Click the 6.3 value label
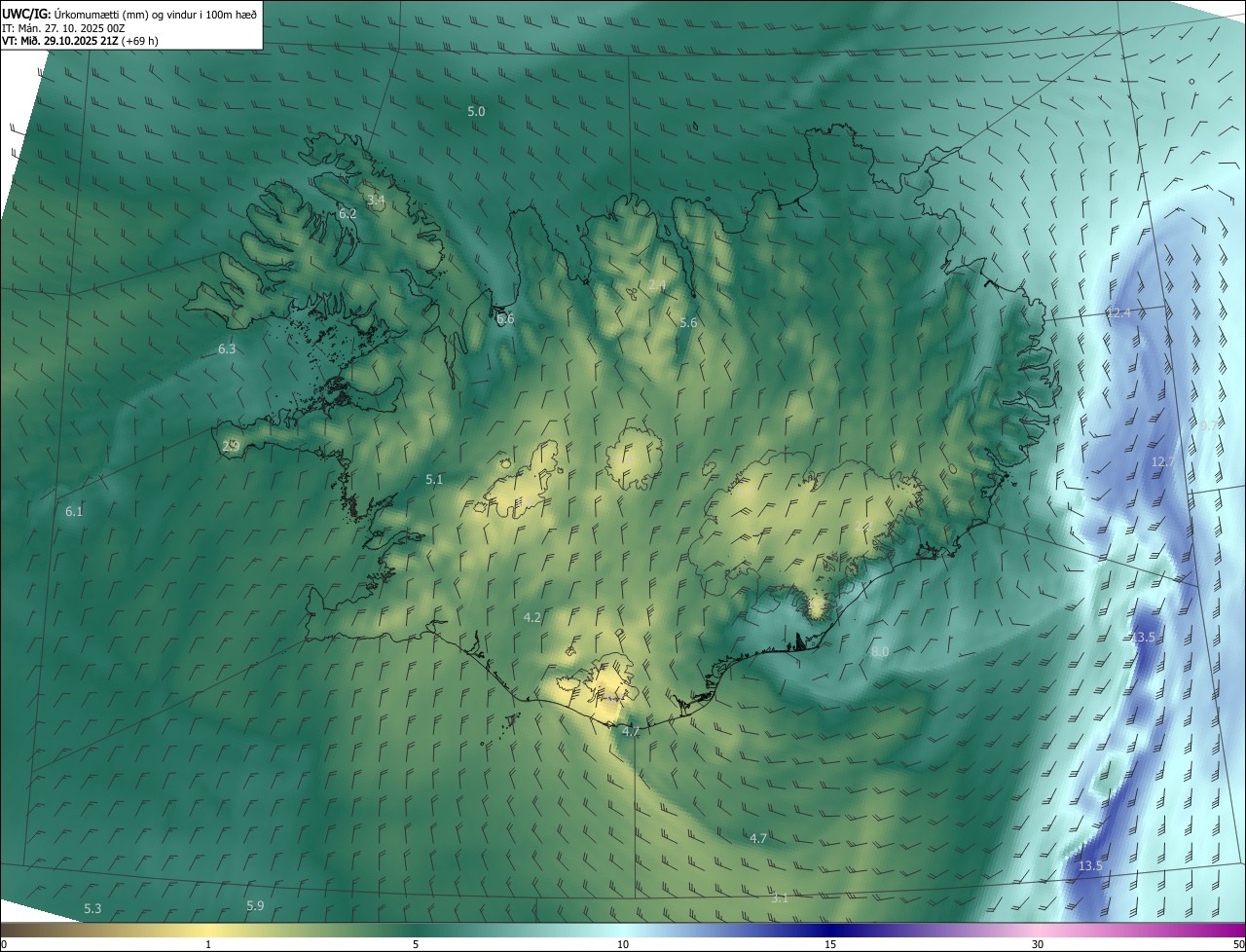Screen dimensions: 1246x952 (x=227, y=348)
